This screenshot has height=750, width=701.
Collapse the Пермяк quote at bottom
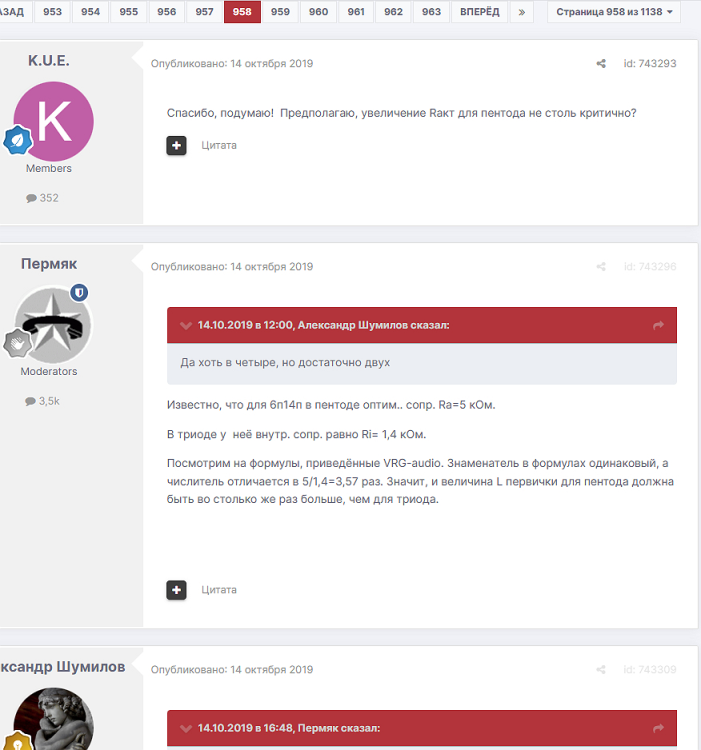186,728
